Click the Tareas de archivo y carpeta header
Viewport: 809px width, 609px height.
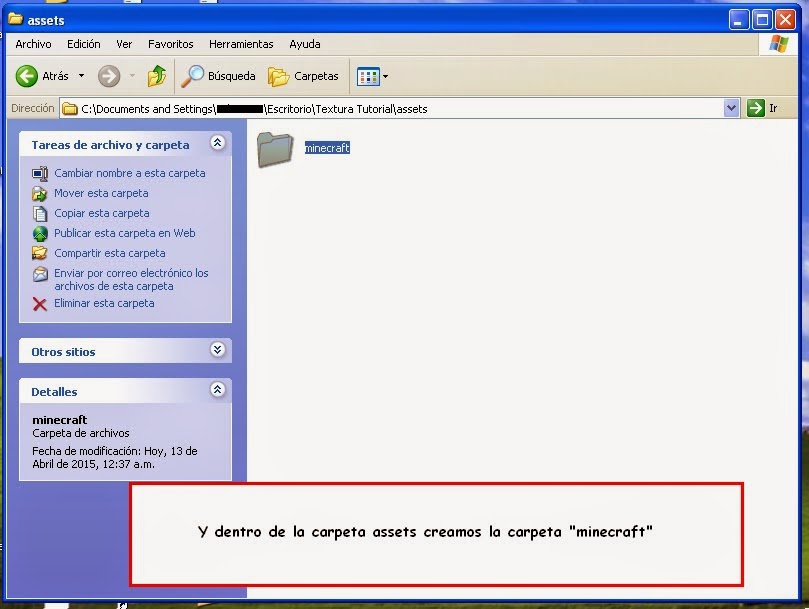pyautogui.click(x=110, y=145)
